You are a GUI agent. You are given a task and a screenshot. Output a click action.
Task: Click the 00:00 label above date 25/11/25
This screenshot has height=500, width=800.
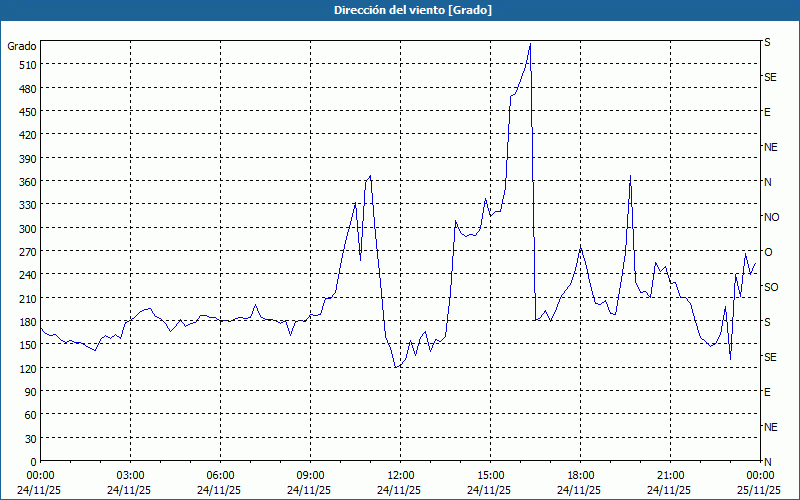pyautogui.click(x=760, y=476)
